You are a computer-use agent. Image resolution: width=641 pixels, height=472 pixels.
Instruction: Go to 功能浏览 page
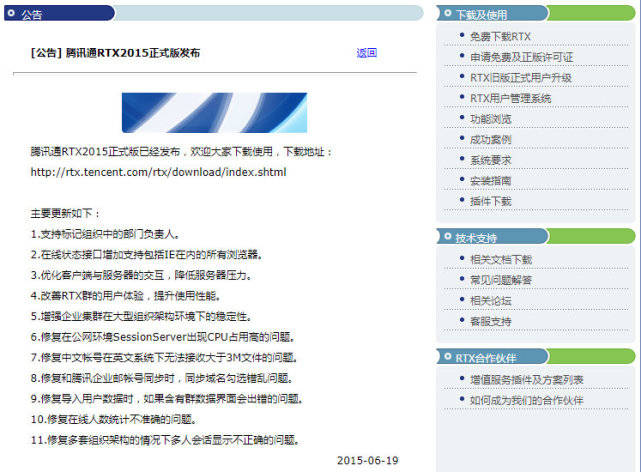pos(491,119)
